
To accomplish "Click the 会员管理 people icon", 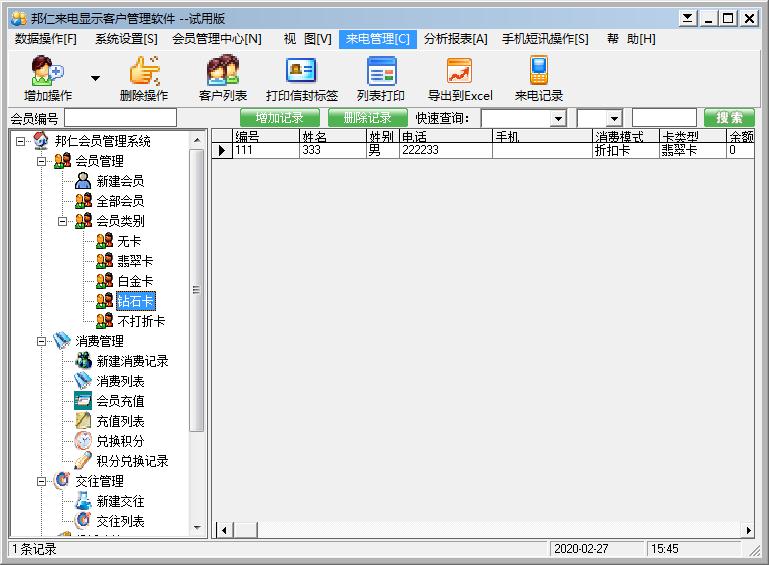I will coord(62,161).
